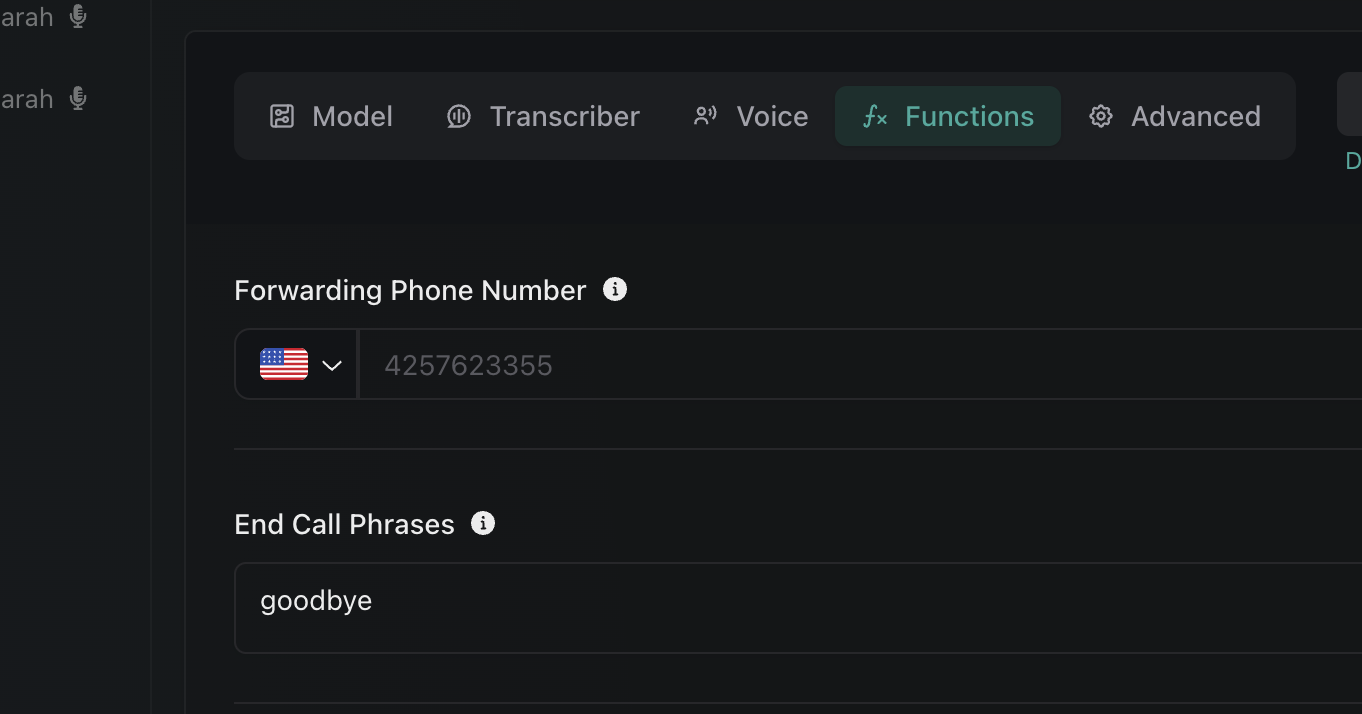Show info tooltip for End Call Phrases
The height and width of the screenshot is (714, 1362).
coord(483,524)
